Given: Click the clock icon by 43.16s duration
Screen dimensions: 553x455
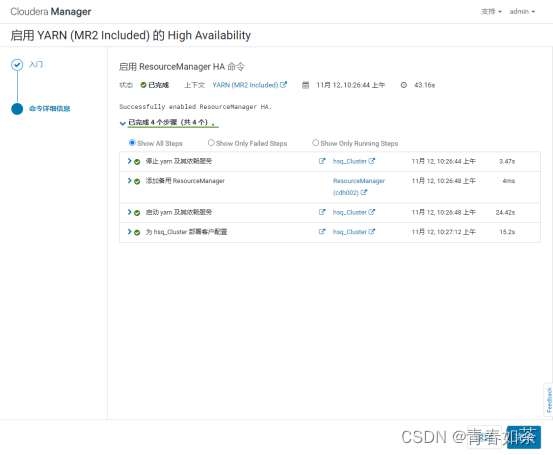Looking at the screenshot, I should click(404, 85).
